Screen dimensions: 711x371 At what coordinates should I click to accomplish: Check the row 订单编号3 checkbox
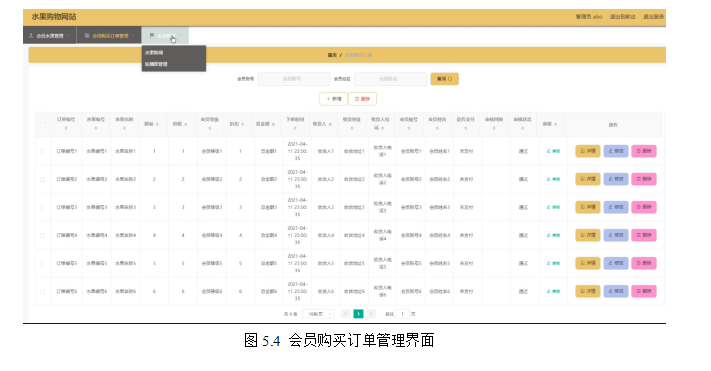pos(43,208)
